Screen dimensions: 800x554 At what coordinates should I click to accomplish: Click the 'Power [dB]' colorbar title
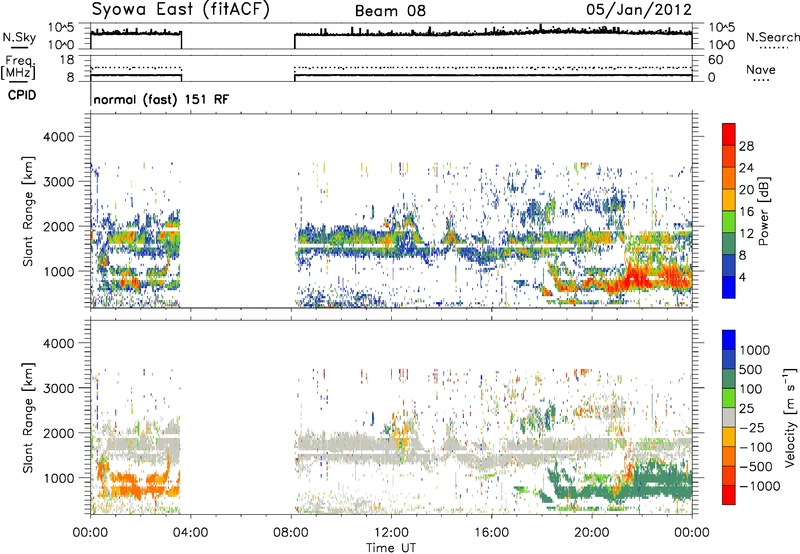(x=764, y=211)
